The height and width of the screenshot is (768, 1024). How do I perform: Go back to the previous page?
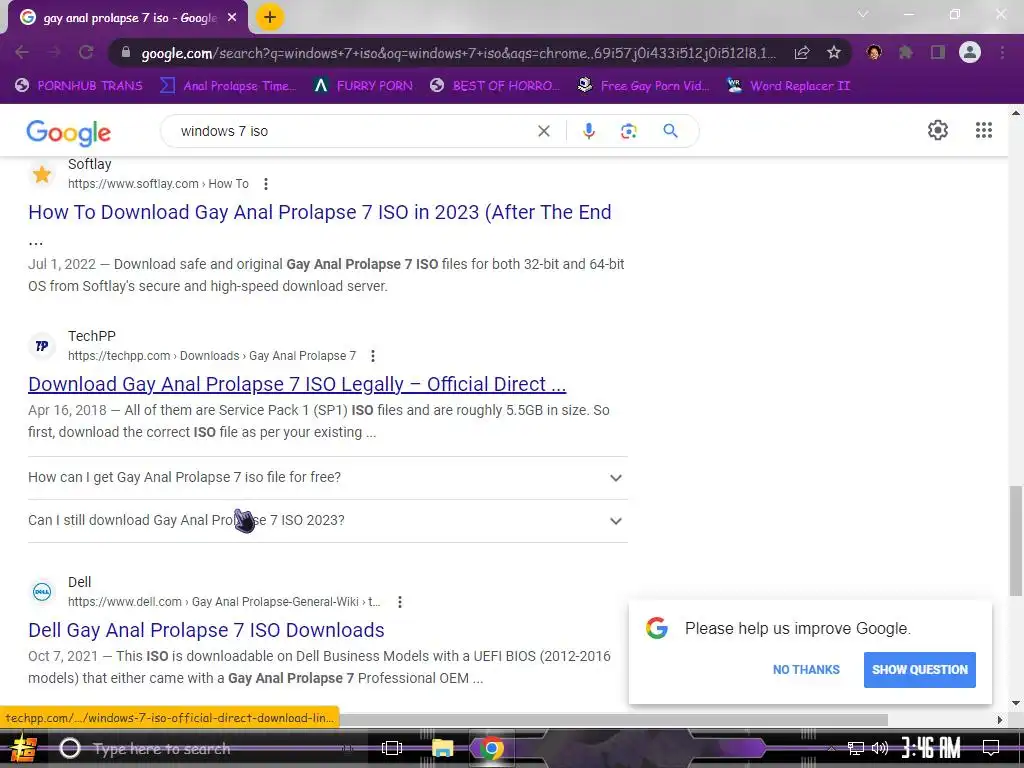coord(22,53)
